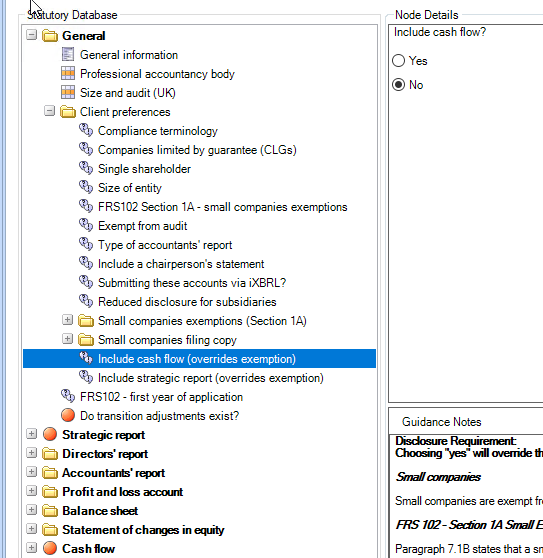This screenshot has height=558, width=543.
Task: Click the Include strategic report node icon
Action: pos(86,377)
